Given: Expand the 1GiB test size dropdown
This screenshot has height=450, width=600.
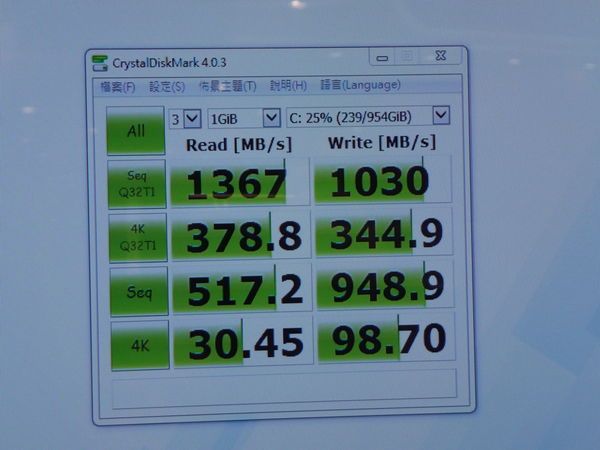Looking at the screenshot, I should (243, 118).
